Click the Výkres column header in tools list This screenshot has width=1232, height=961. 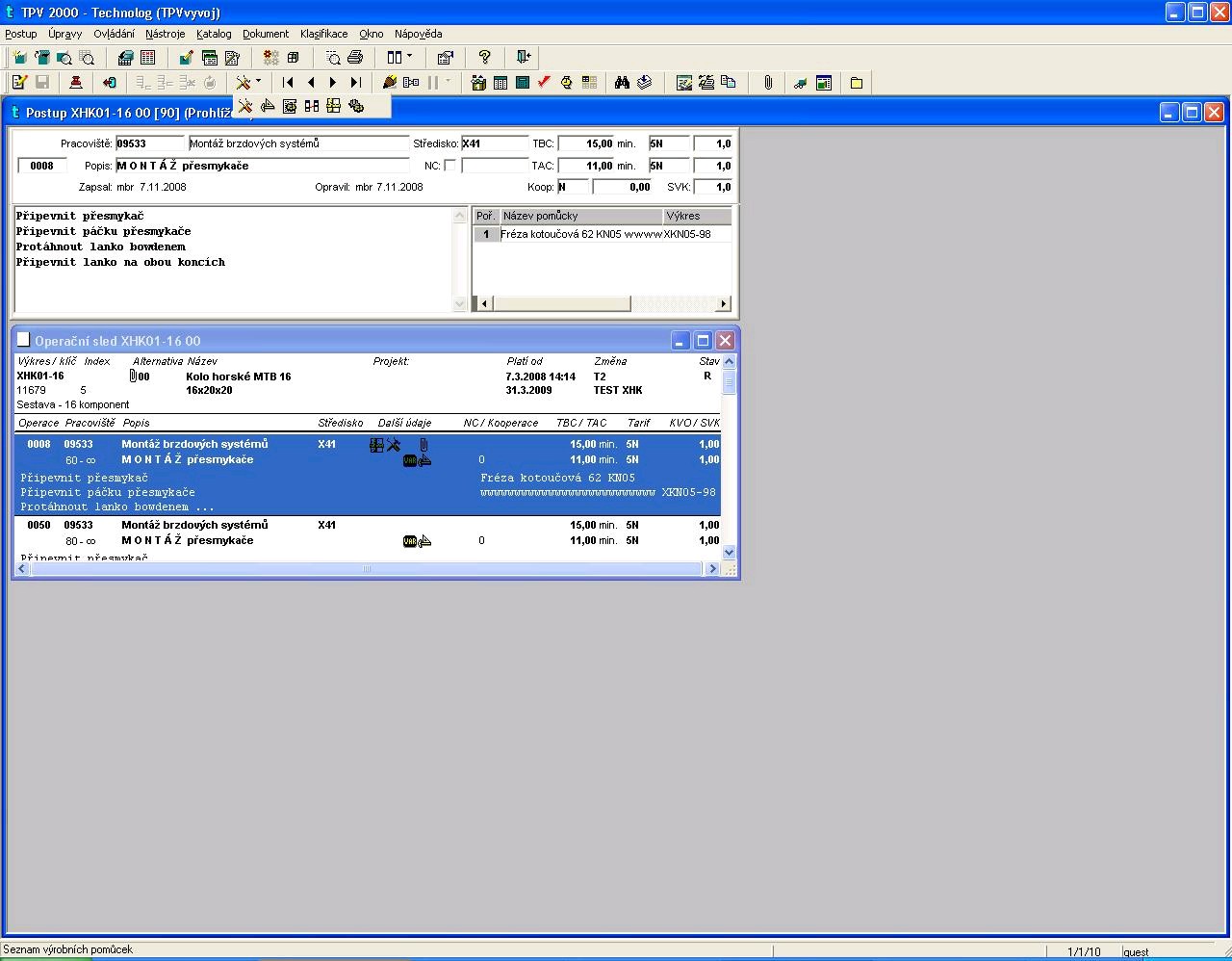point(697,216)
